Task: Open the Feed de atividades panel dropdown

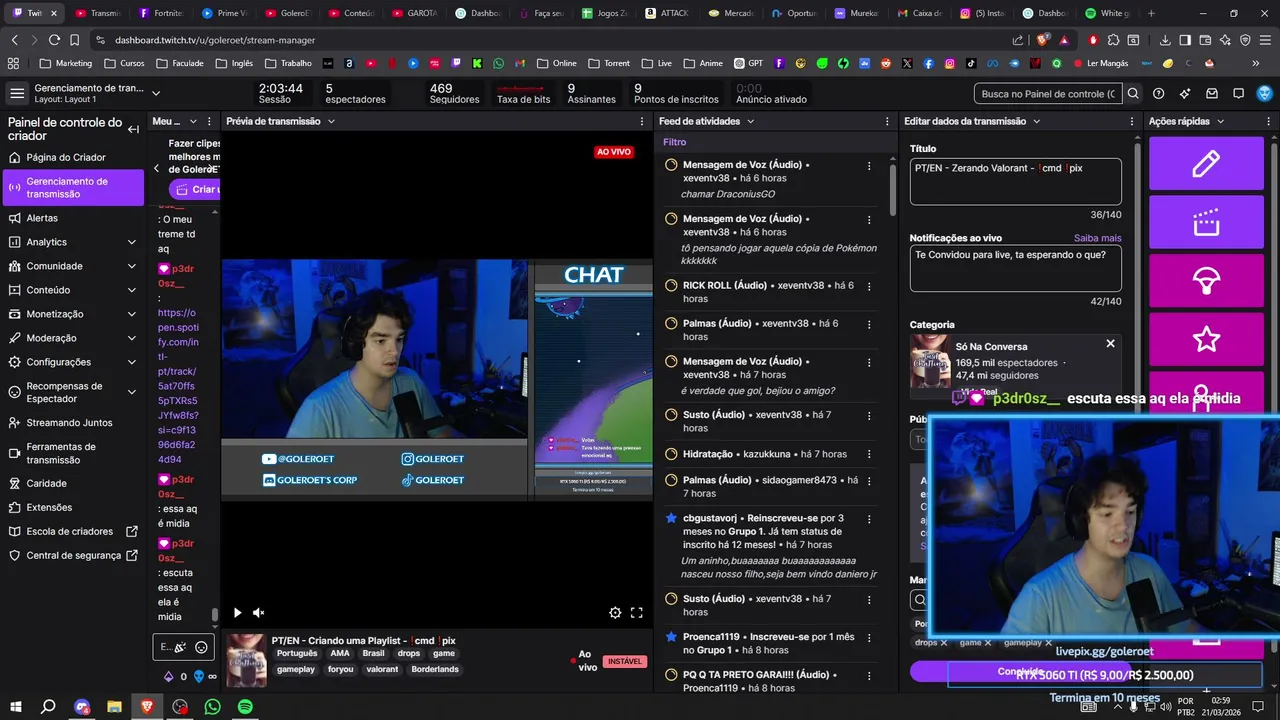Action: 750,121
